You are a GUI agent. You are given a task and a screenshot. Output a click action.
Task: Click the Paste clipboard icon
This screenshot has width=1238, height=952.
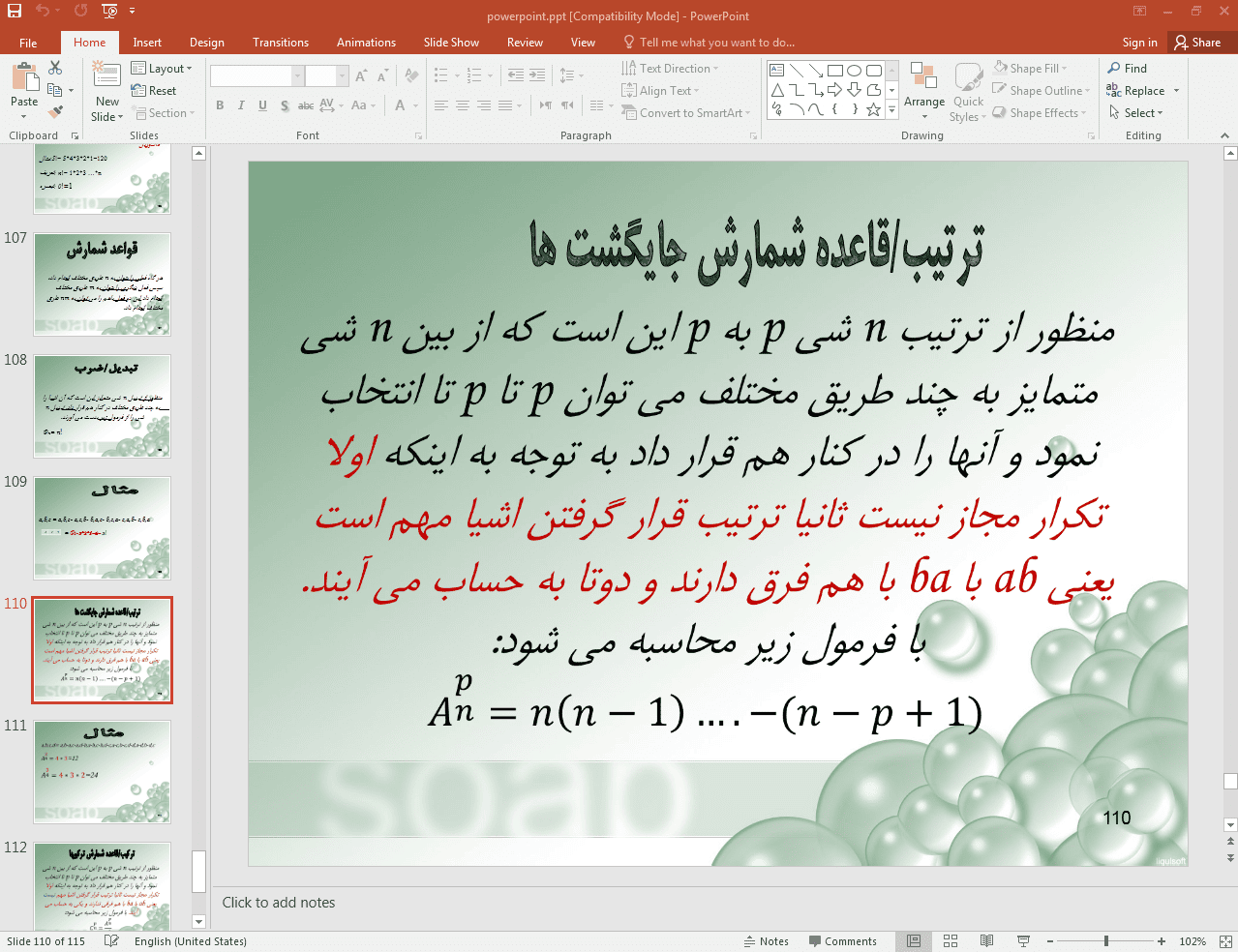pos(24,77)
